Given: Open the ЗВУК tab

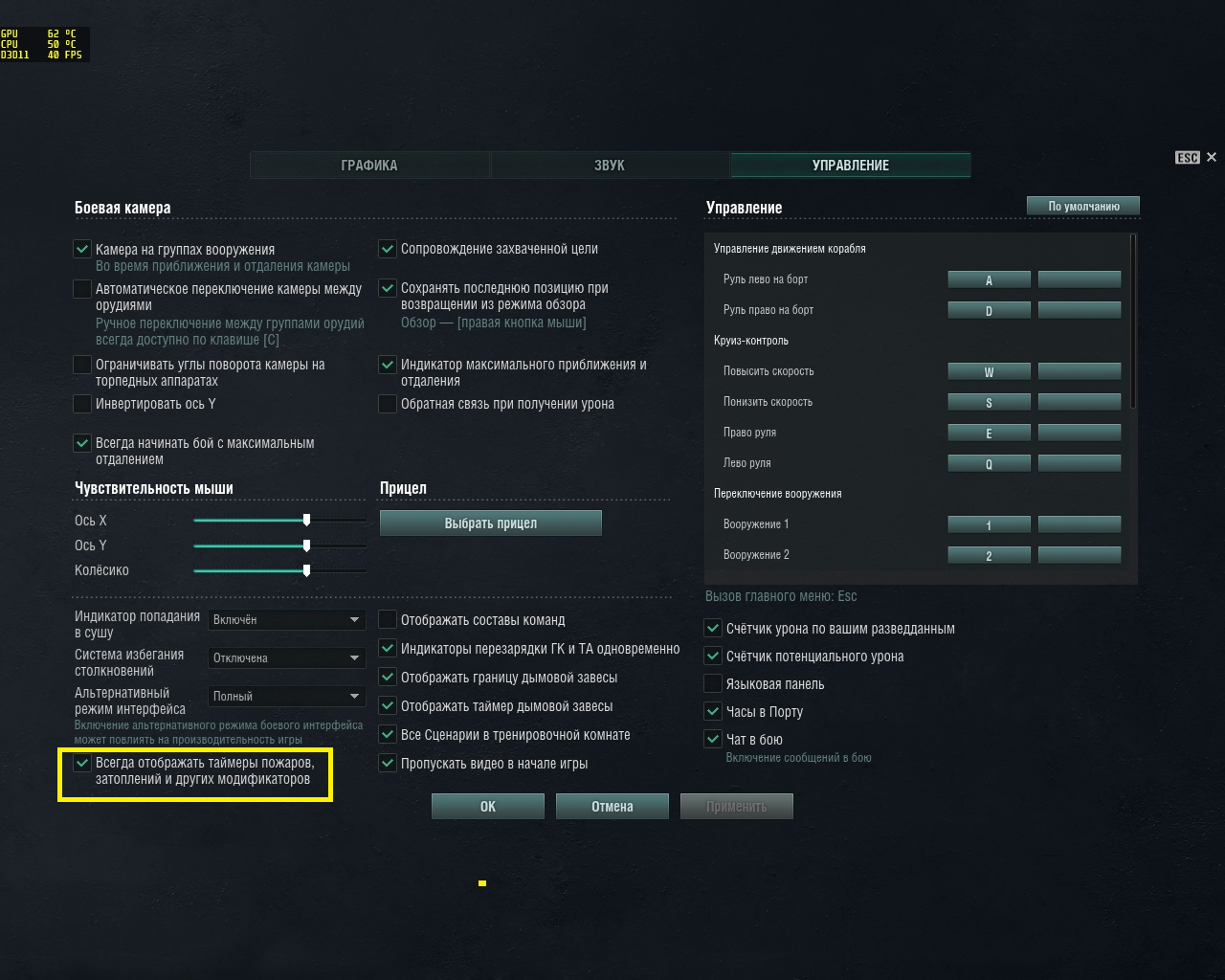Looking at the screenshot, I should tap(610, 165).
